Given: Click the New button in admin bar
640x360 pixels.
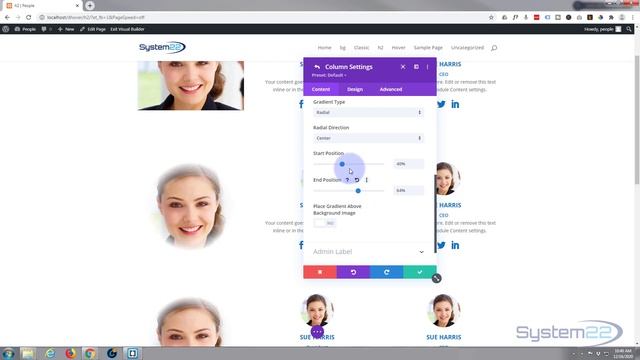Looking at the screenshot, I should pyautogui.click(x=66, y=29).
